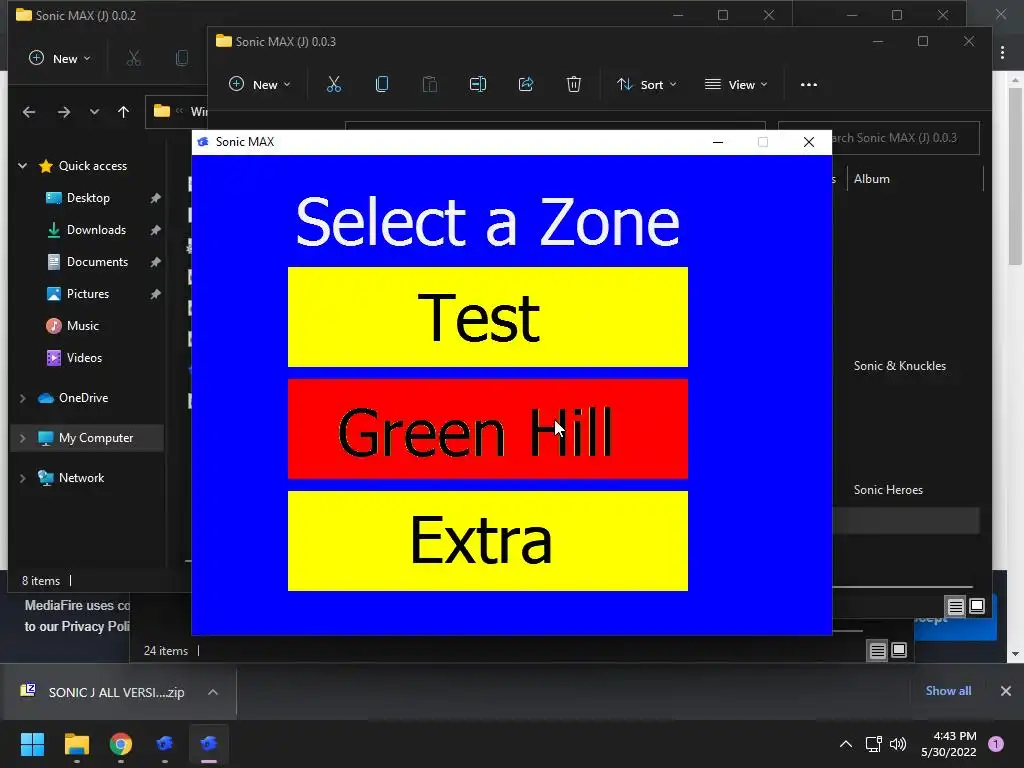Viewport: 1024px width, 768px height.
Task: Open volume control in system tray
Action: pyautogui.click(x=899, y=744)
